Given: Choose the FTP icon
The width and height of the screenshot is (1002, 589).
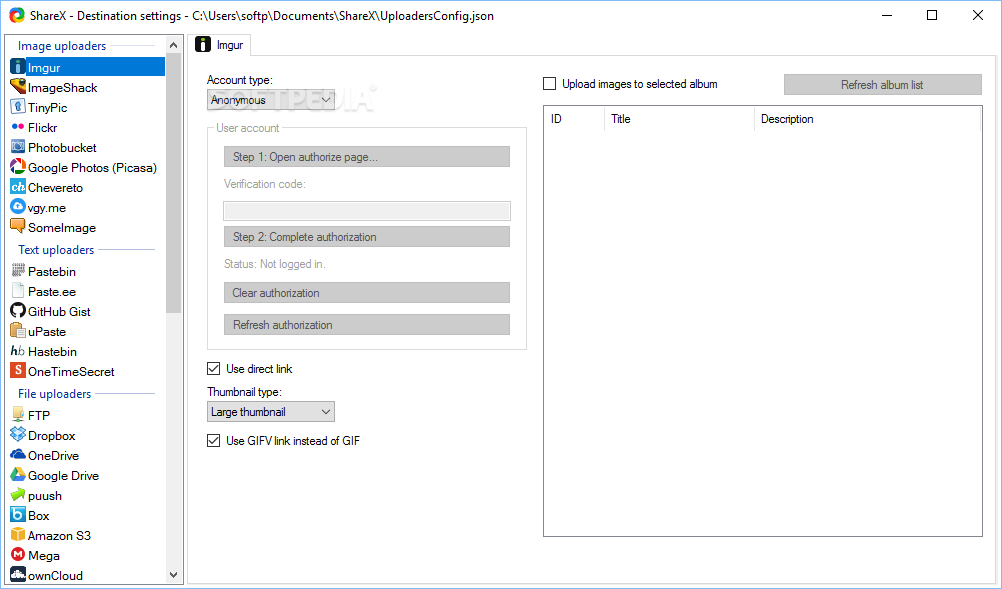Looking at the screenshot, I should click(18, 415).
